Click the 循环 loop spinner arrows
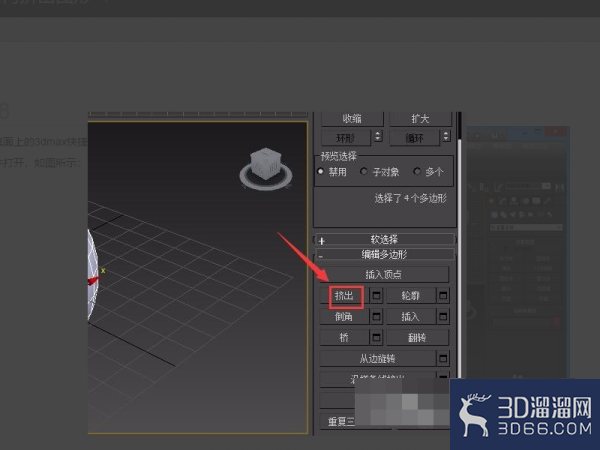This screenshot has height=450, width=600. coord(446,136)
